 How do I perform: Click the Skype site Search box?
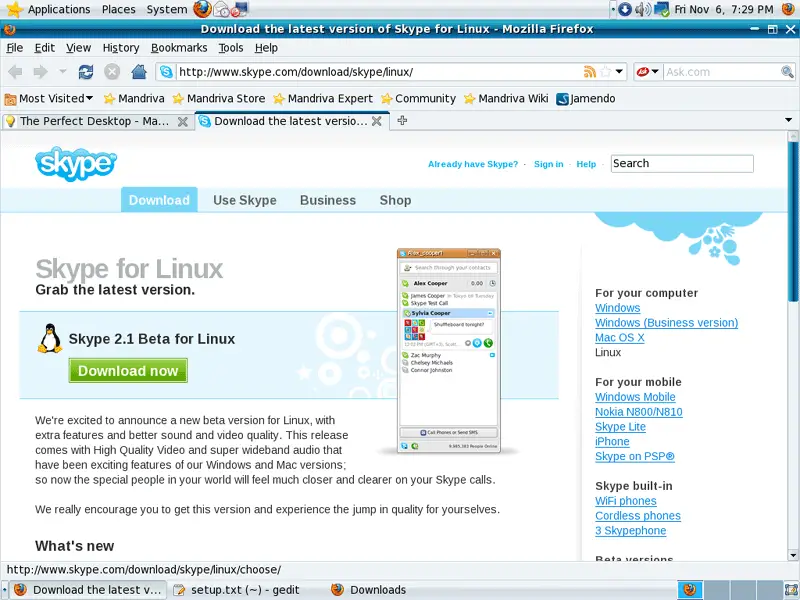pyautogui.click(x=682, y=164)
